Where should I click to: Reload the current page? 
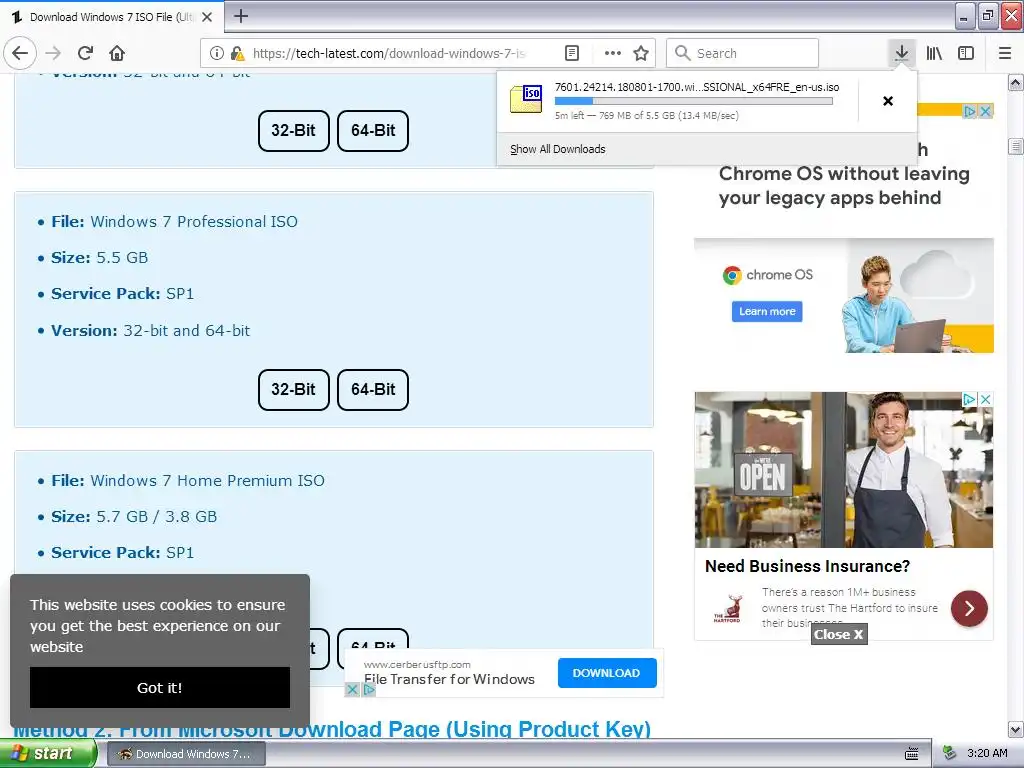pos(85,53)
